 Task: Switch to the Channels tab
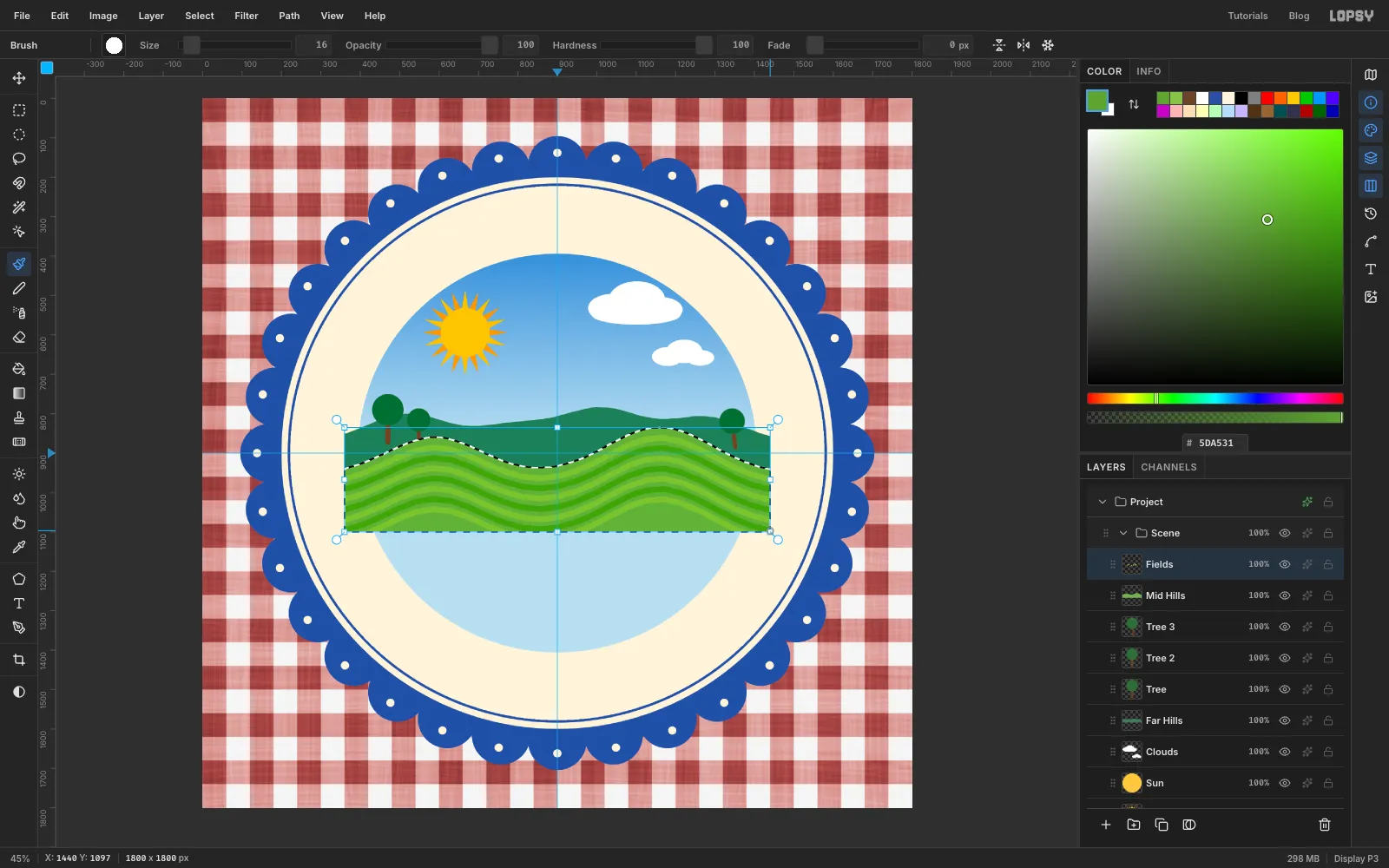point(1168,467)
